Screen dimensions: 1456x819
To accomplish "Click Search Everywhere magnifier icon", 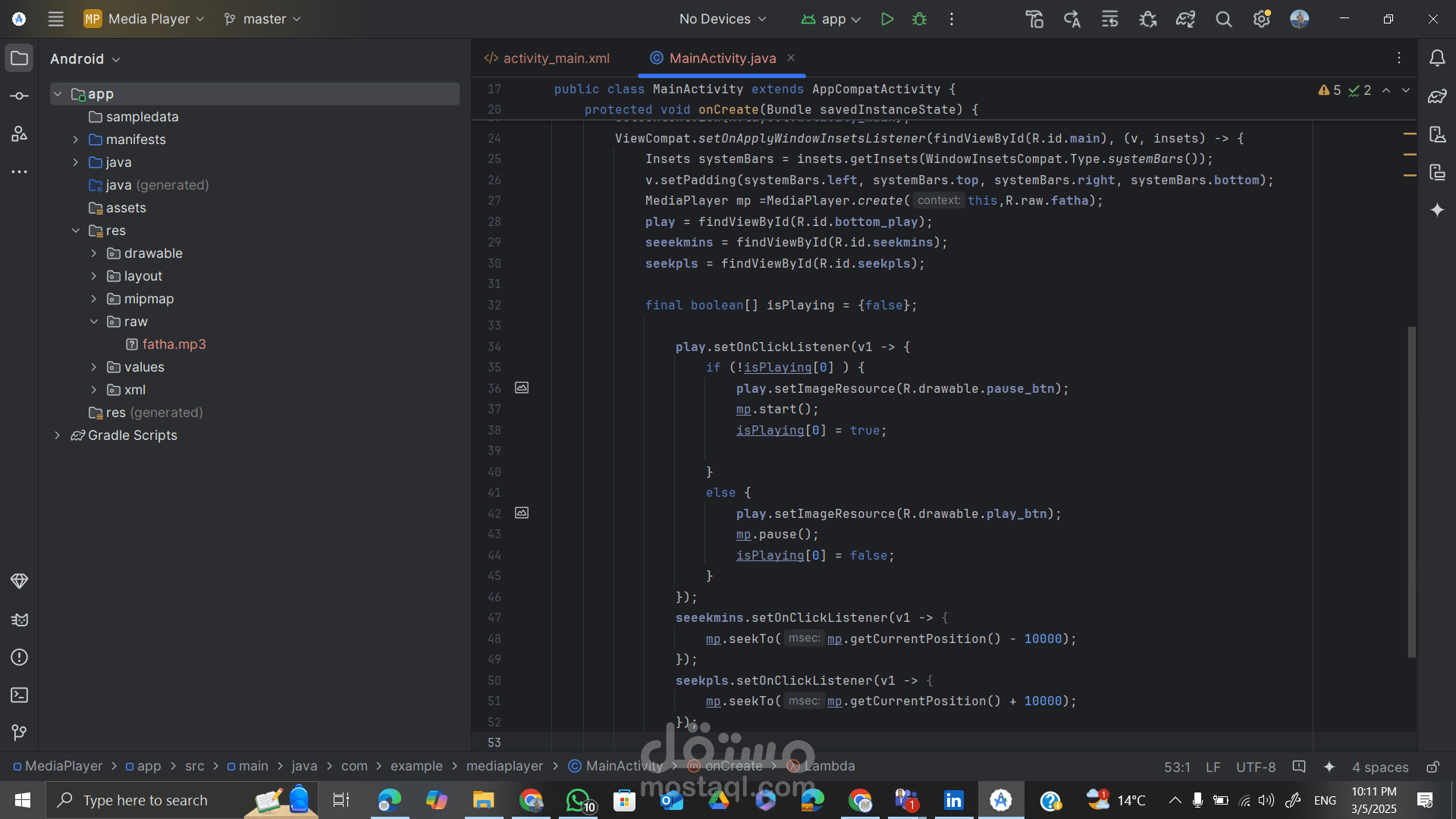I will point(1223,19).
